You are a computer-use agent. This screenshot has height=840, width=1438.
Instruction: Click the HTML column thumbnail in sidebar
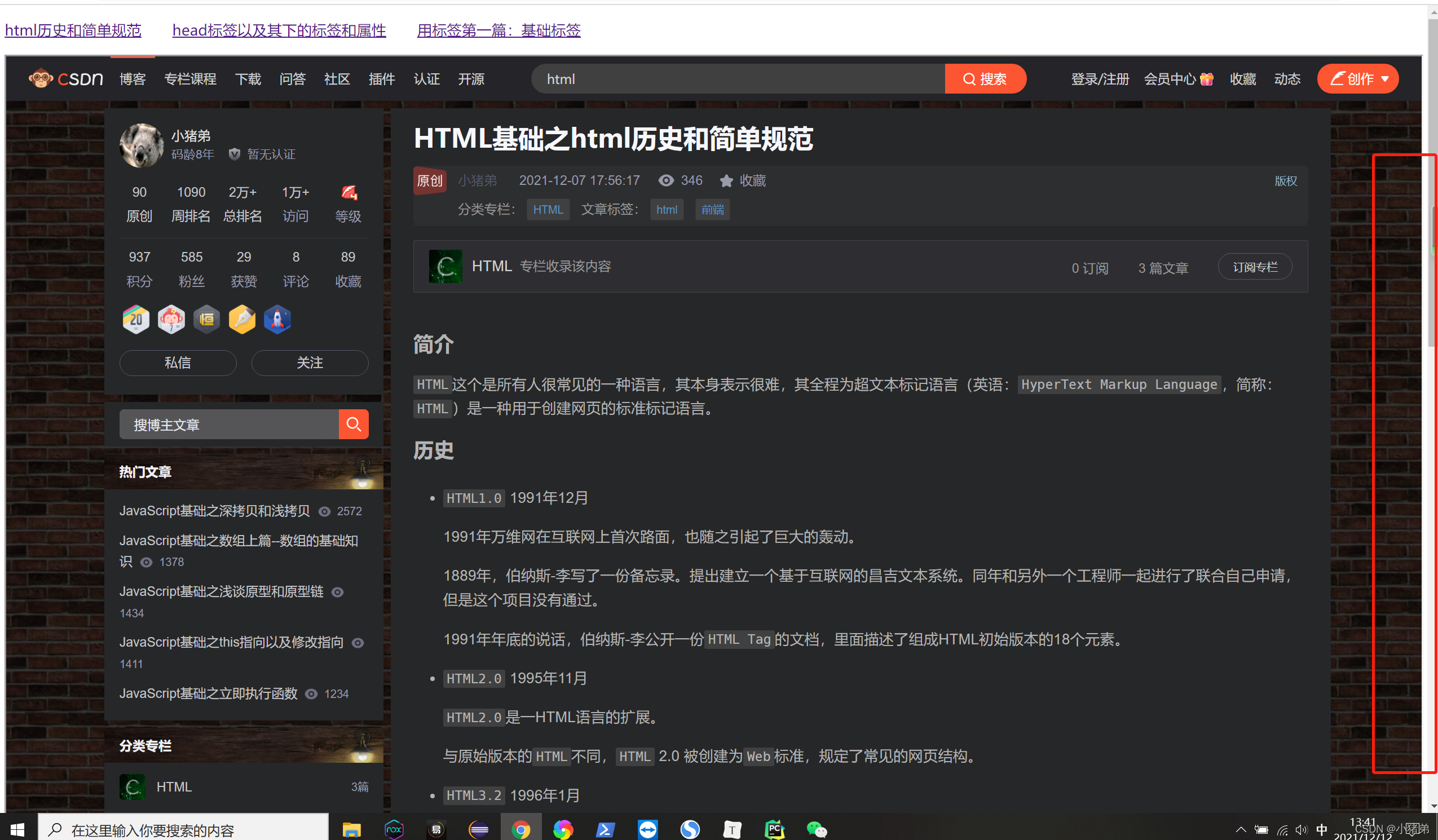(x=133, y=788)
